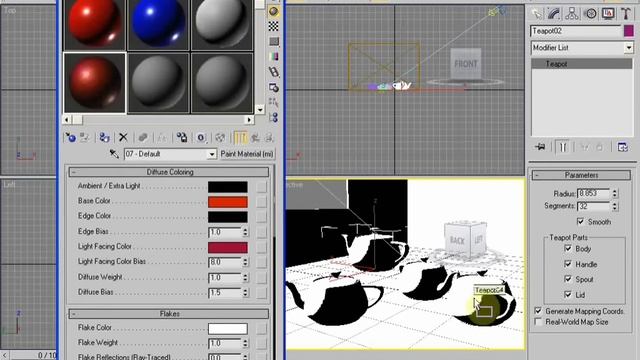Click the Paint Material (mi) button

coord(247,154)
